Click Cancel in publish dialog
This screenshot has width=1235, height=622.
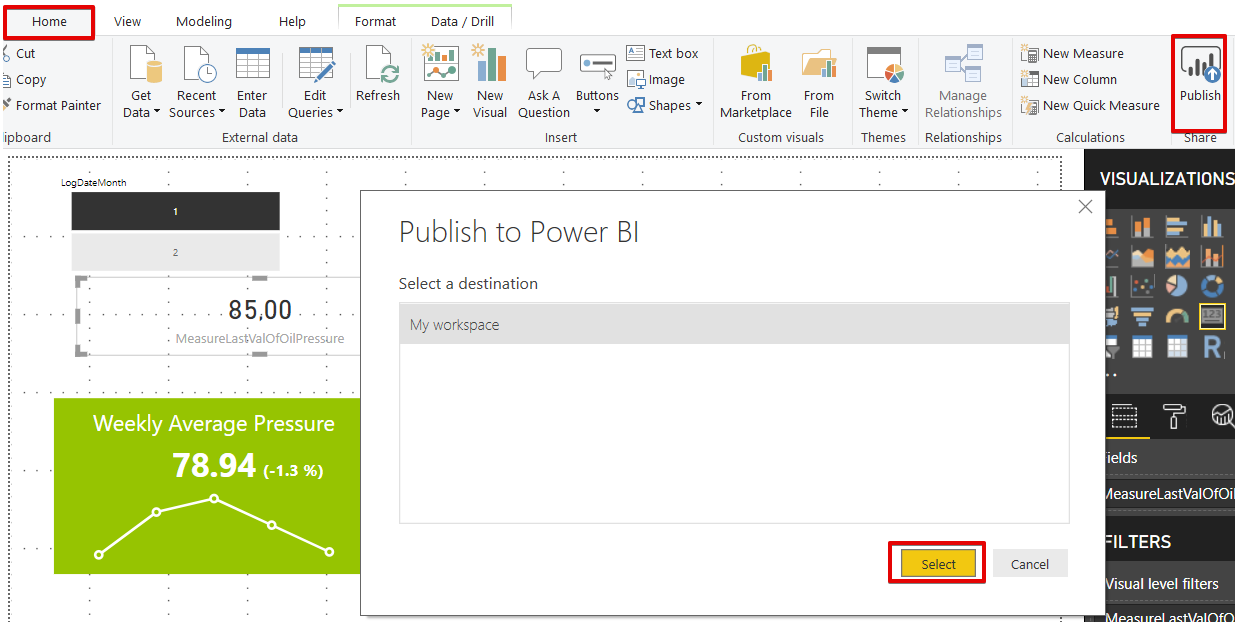(x=1029, y=564)
